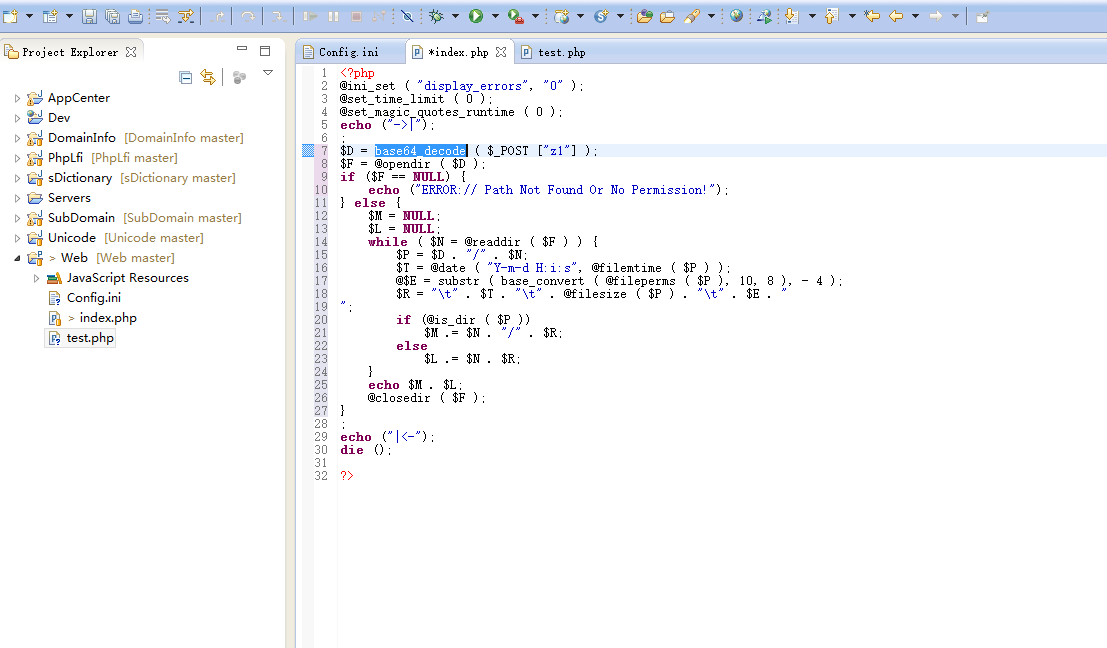Open the New wizard dropdown arrow
The height and width of the screenshot is (648, 1107).
(x=29, y=16)
